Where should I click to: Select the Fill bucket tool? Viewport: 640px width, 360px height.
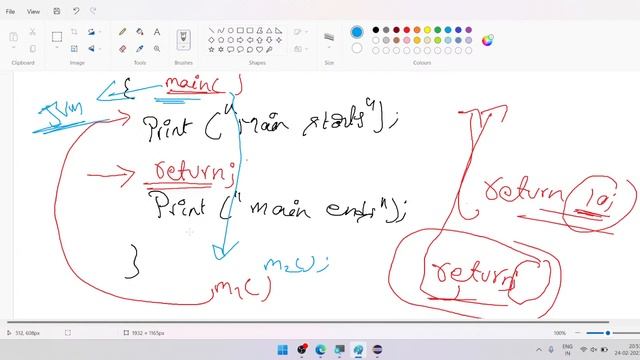click(x=140, y=32)
